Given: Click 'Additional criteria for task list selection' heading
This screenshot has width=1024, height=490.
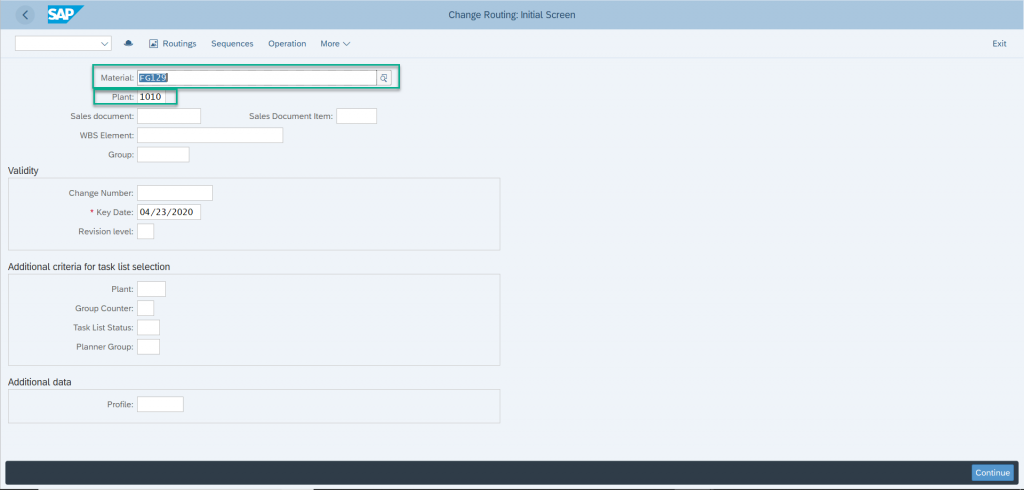Looking at the screenshot, I should (x=89, y=267).
